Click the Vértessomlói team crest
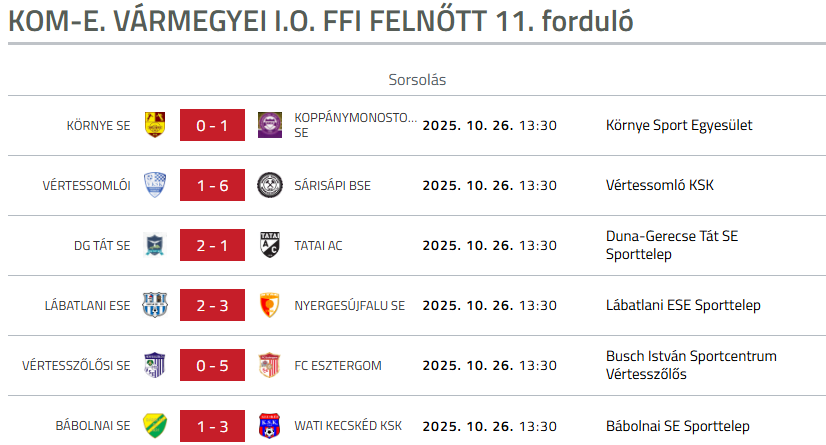The height and width of the screenshot is (445, 826). [155, 185]
